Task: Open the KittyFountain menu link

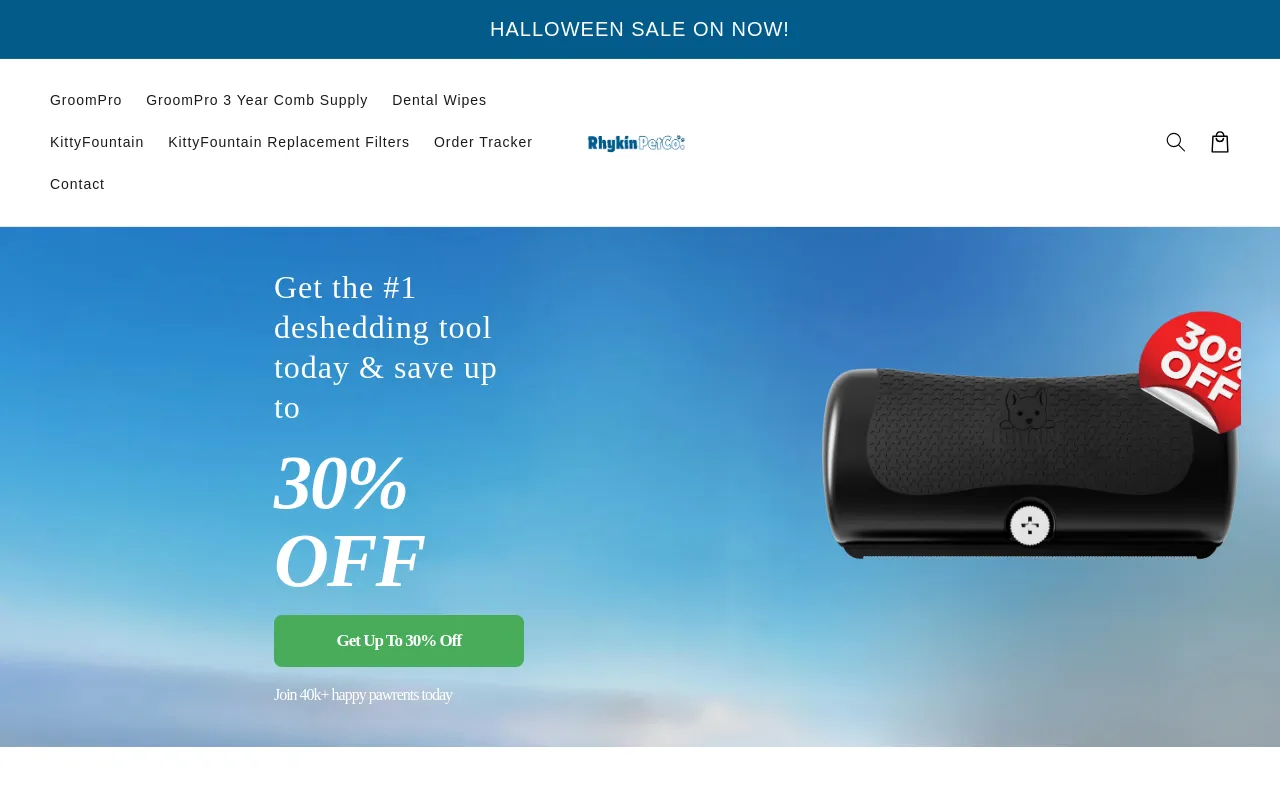Action: pos(97,142)
